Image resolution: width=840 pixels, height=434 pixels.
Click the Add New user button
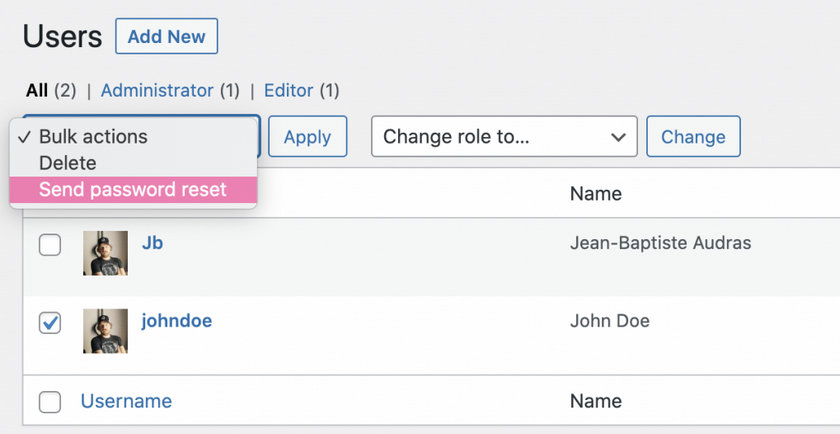[x=166, y=37]
